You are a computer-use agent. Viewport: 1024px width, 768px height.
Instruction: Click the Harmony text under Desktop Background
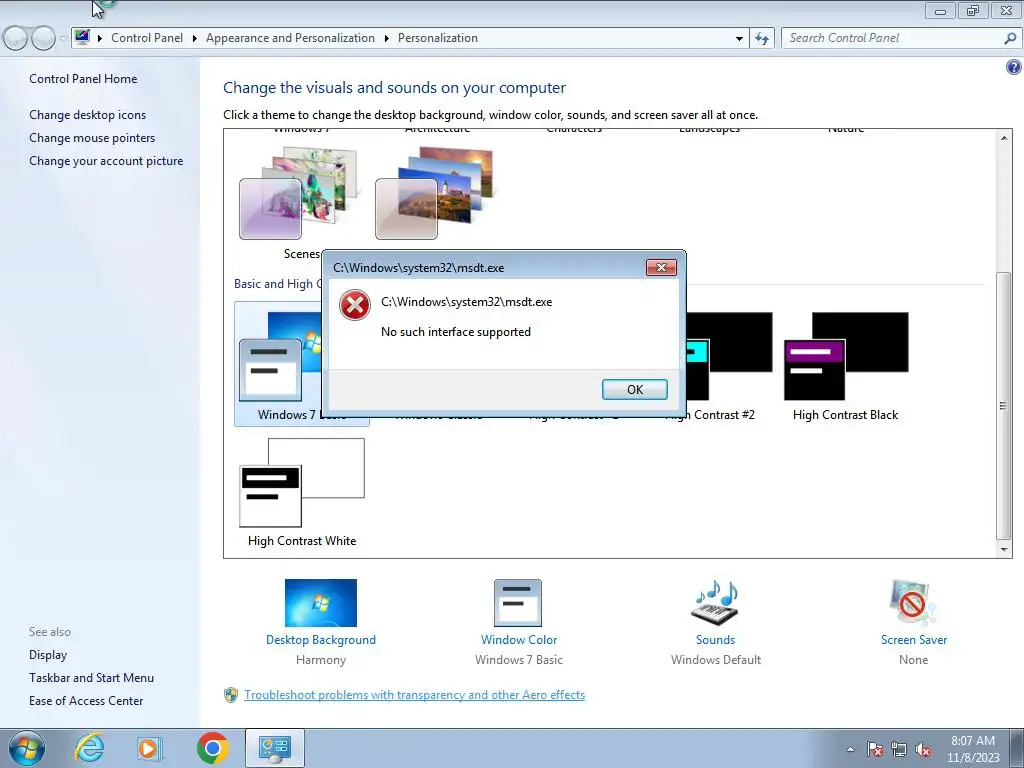tap(321, 660)
